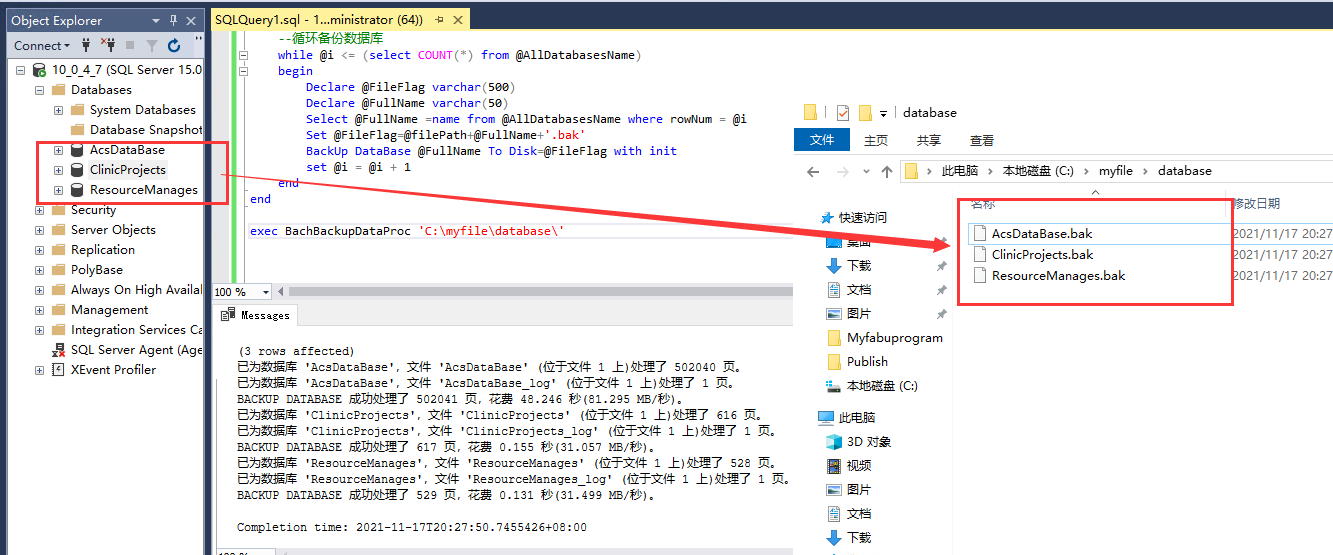Image resolution: width=1333 pixels, height=555 pixels.
Task: Expand the System Databases folder
Action: coord(58,110)
